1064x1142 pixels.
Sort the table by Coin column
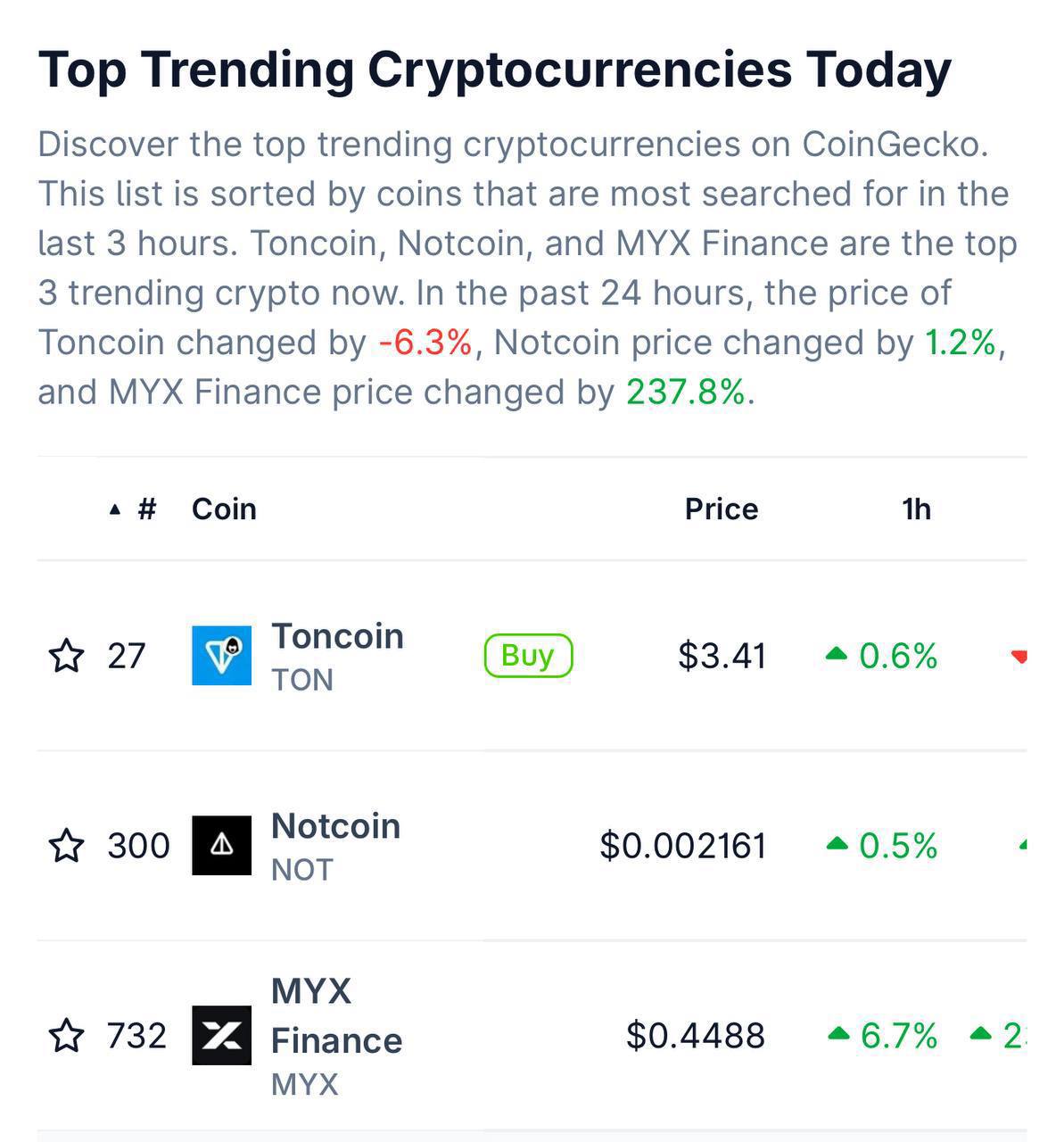[x=224, y=509]
